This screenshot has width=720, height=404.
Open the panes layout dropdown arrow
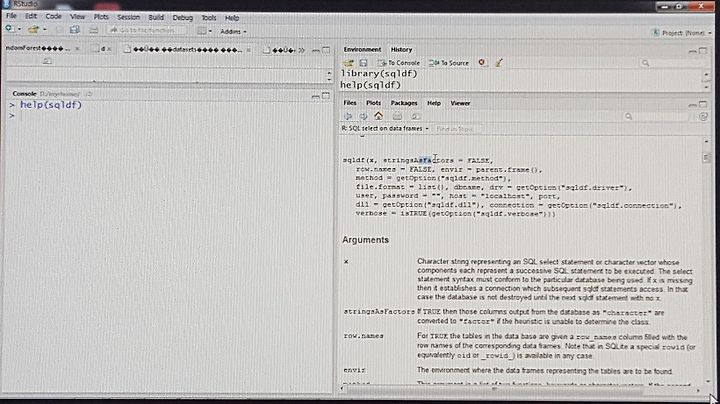[210, 31]
